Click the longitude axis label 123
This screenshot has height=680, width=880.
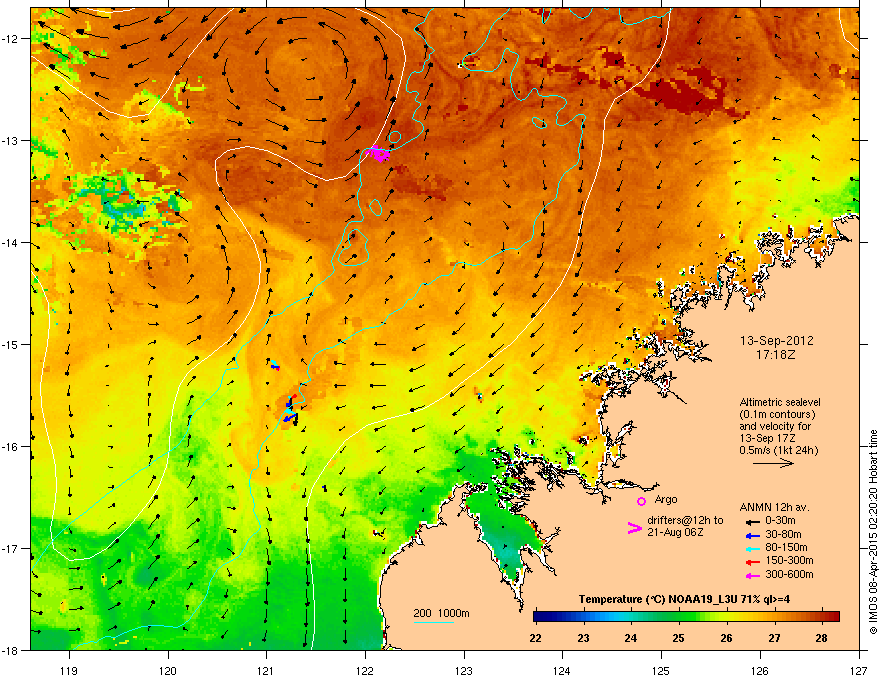tap(464, 670)
